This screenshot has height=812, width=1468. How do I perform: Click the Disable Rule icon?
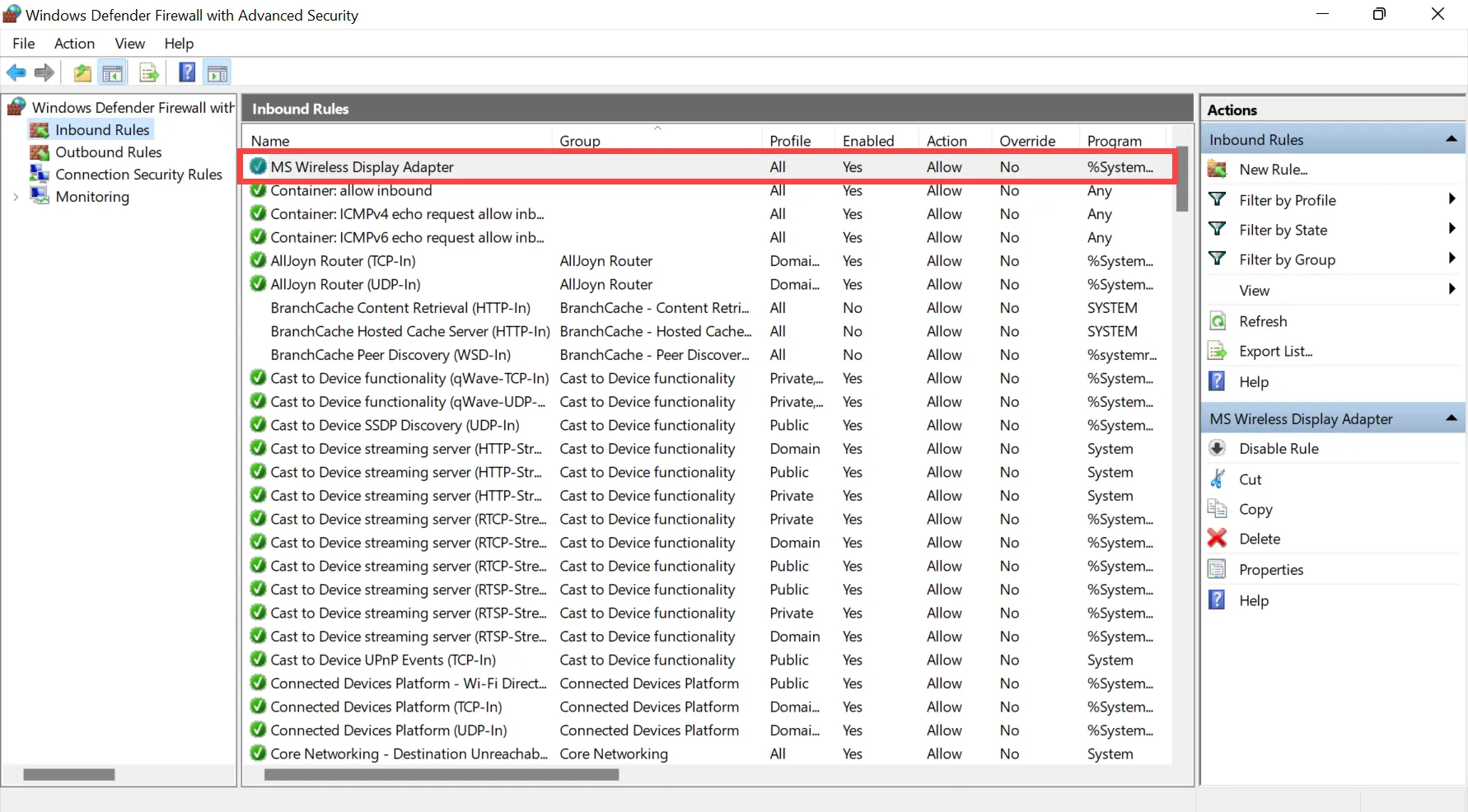pyautogui.click(x=1218, y=449)
